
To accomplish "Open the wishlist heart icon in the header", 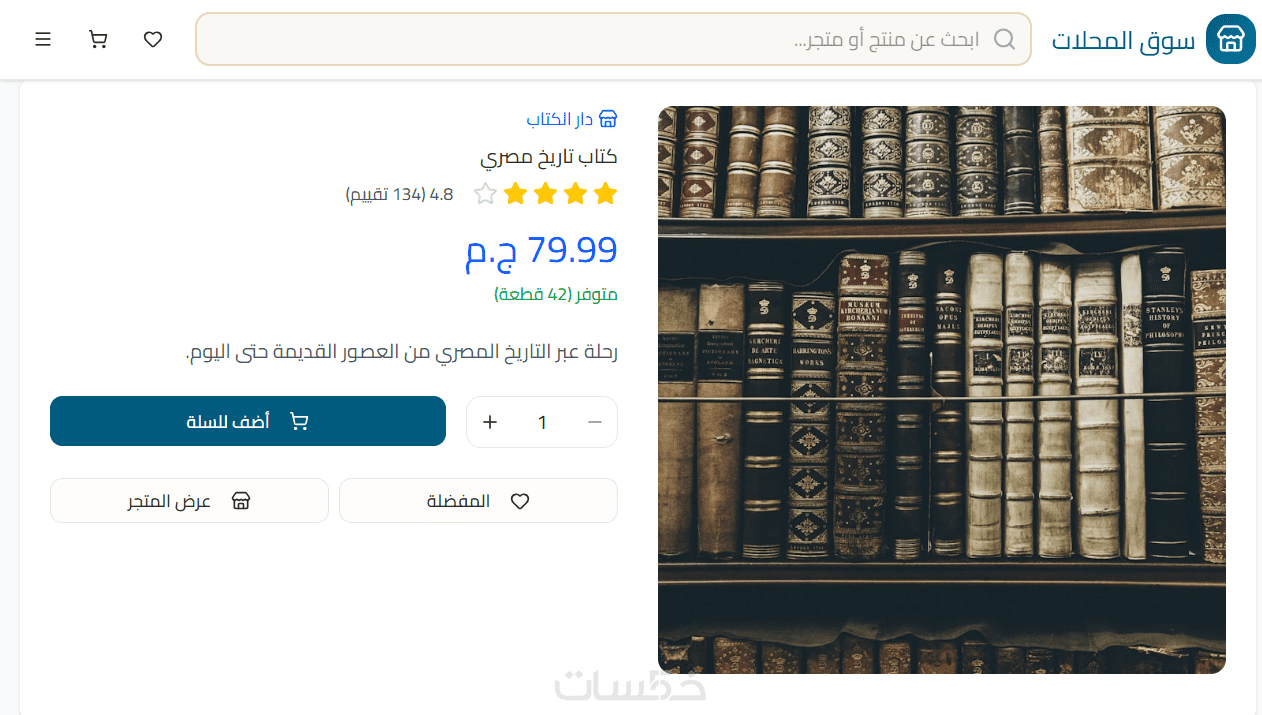I will pyautogui.click(x=153, y=39).
